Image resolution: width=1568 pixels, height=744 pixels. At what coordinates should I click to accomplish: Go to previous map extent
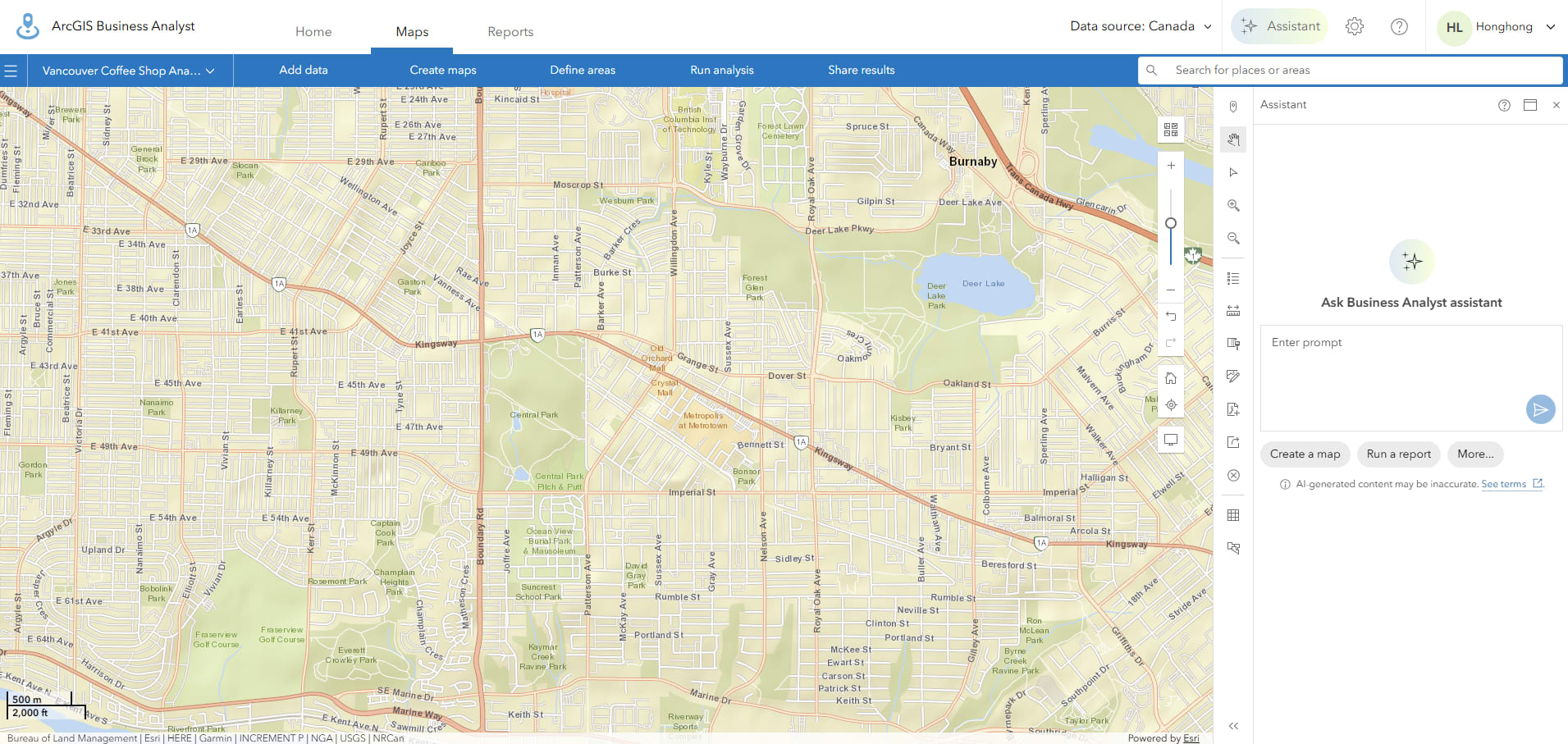point(1171,317)
